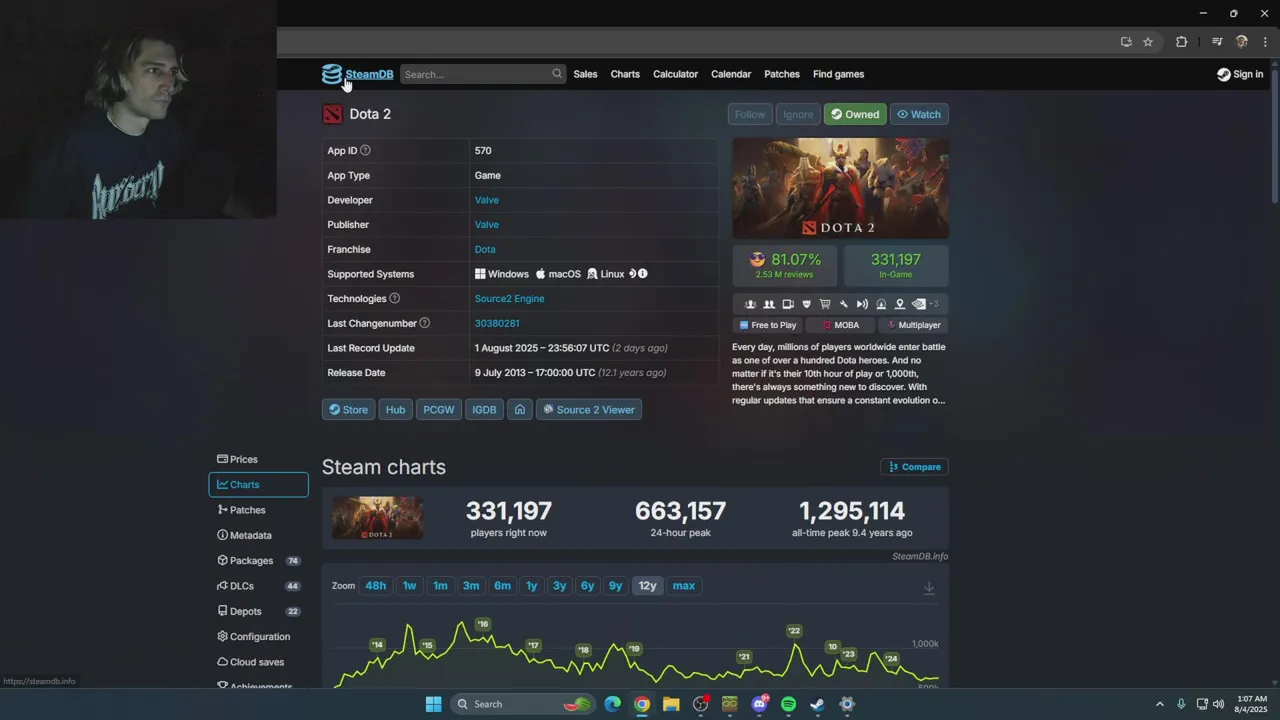Open File Explorer from the taskbar
1280x720 pixels.
tap(671, 704)
